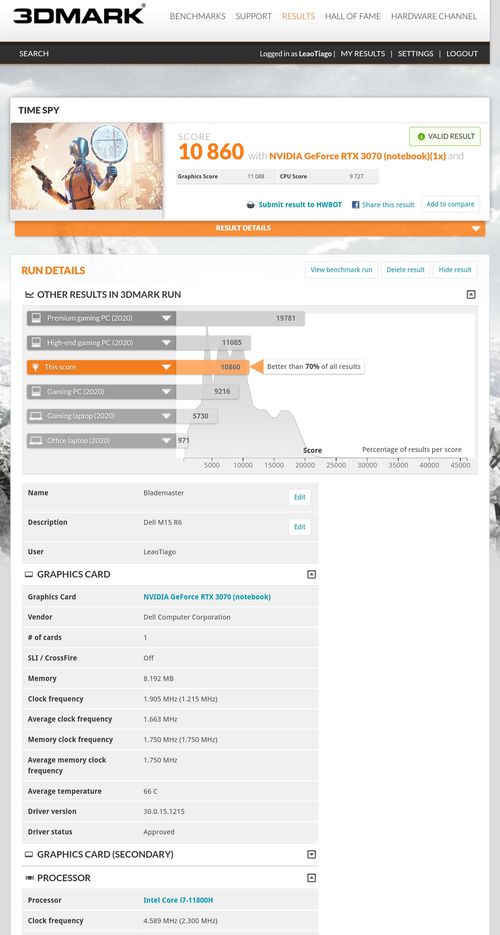This screenshot has height=935, width=500.
Task: Expand the Result Details orange bar
Action: coord(250,228)
